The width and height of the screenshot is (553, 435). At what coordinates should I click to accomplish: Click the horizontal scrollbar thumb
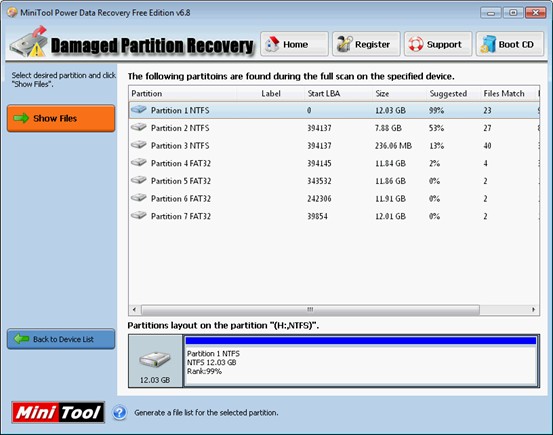(x=310, y=309)
